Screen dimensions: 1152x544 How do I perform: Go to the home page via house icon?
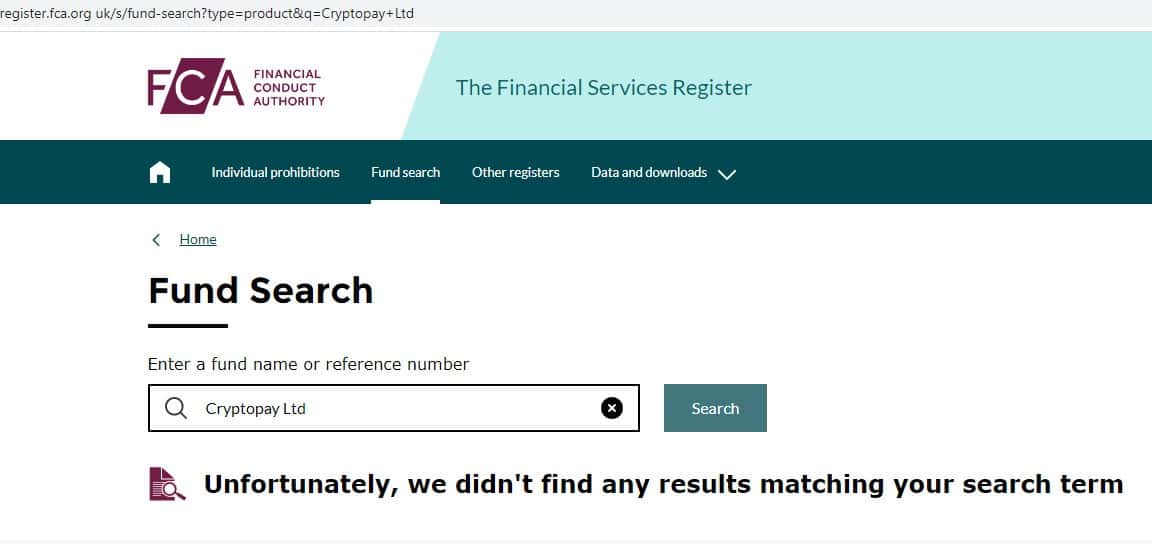(x=160, y=173)
